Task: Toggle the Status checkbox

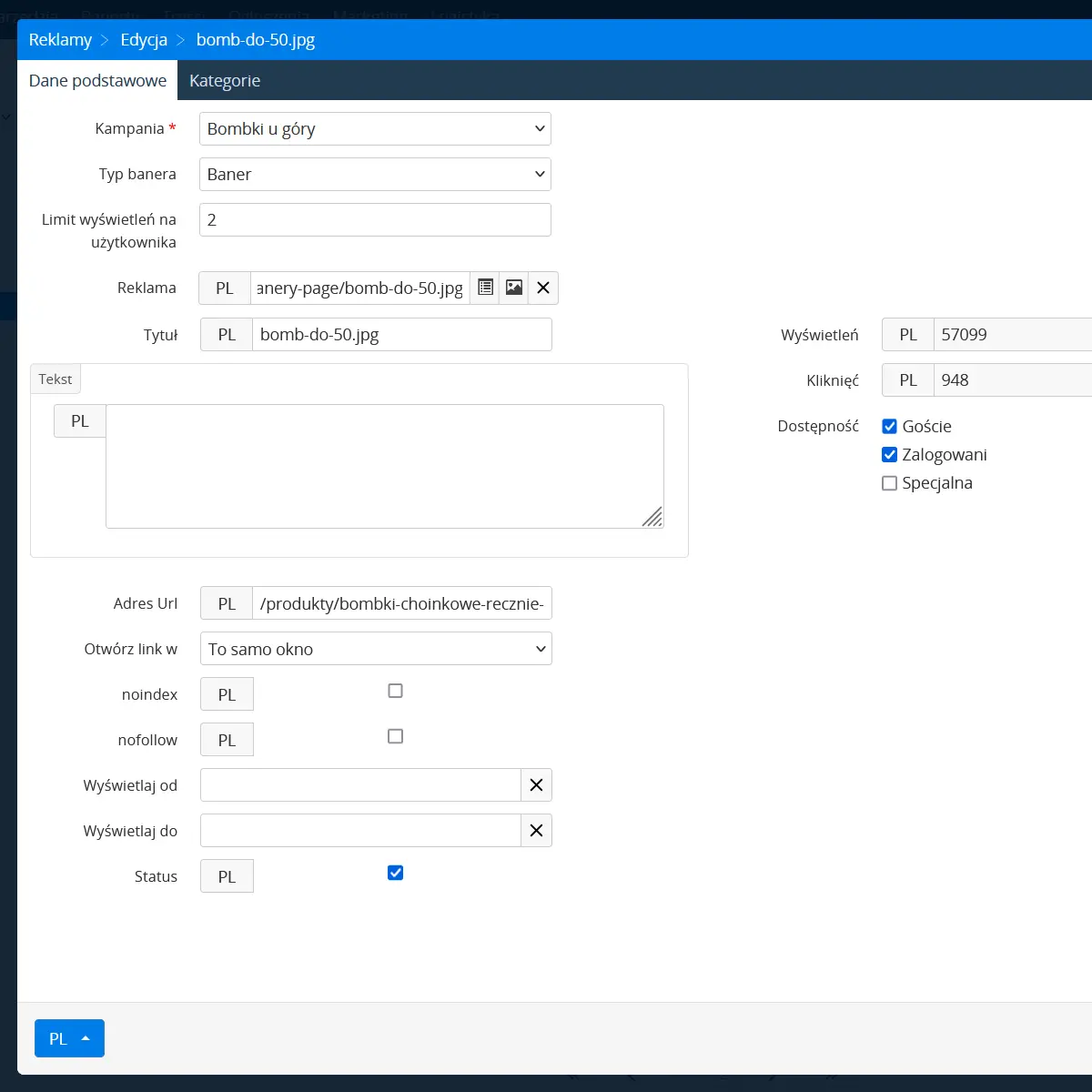Action: point(395,873)
